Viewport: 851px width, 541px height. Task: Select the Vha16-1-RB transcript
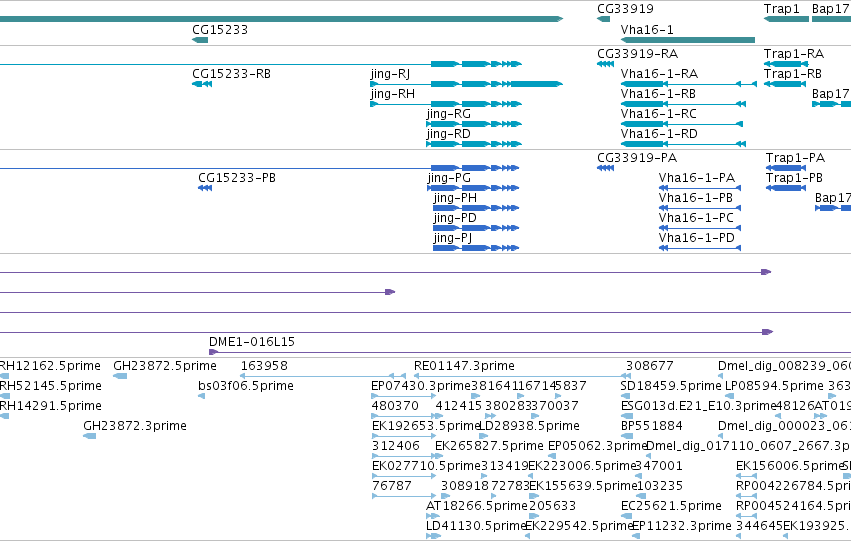click(683, 104)
